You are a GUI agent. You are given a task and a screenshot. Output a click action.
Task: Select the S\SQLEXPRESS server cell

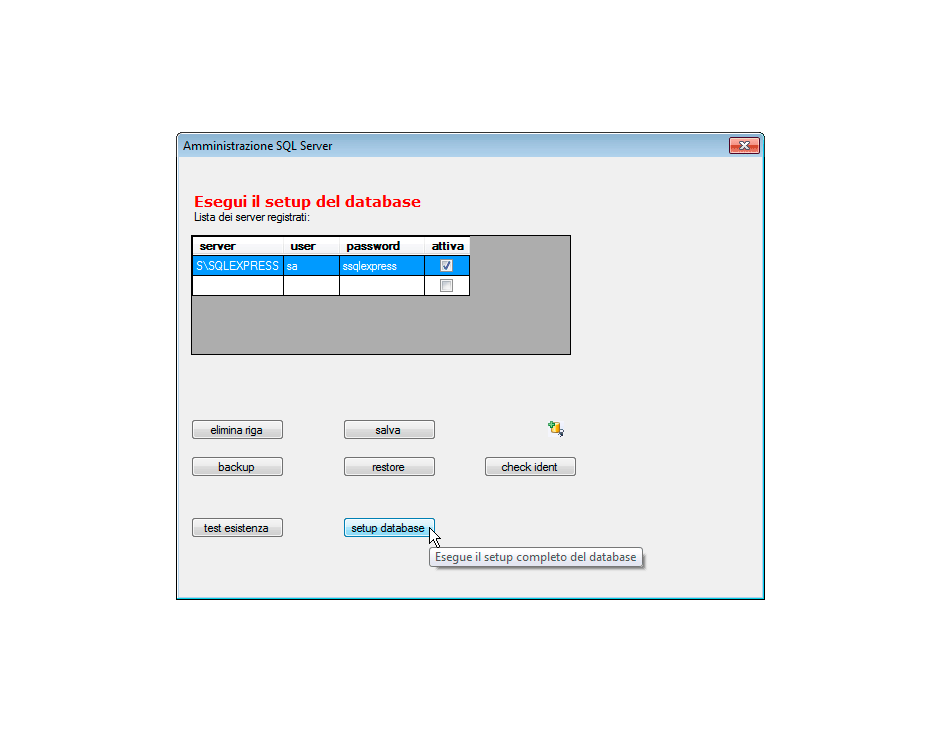point(238,266)
